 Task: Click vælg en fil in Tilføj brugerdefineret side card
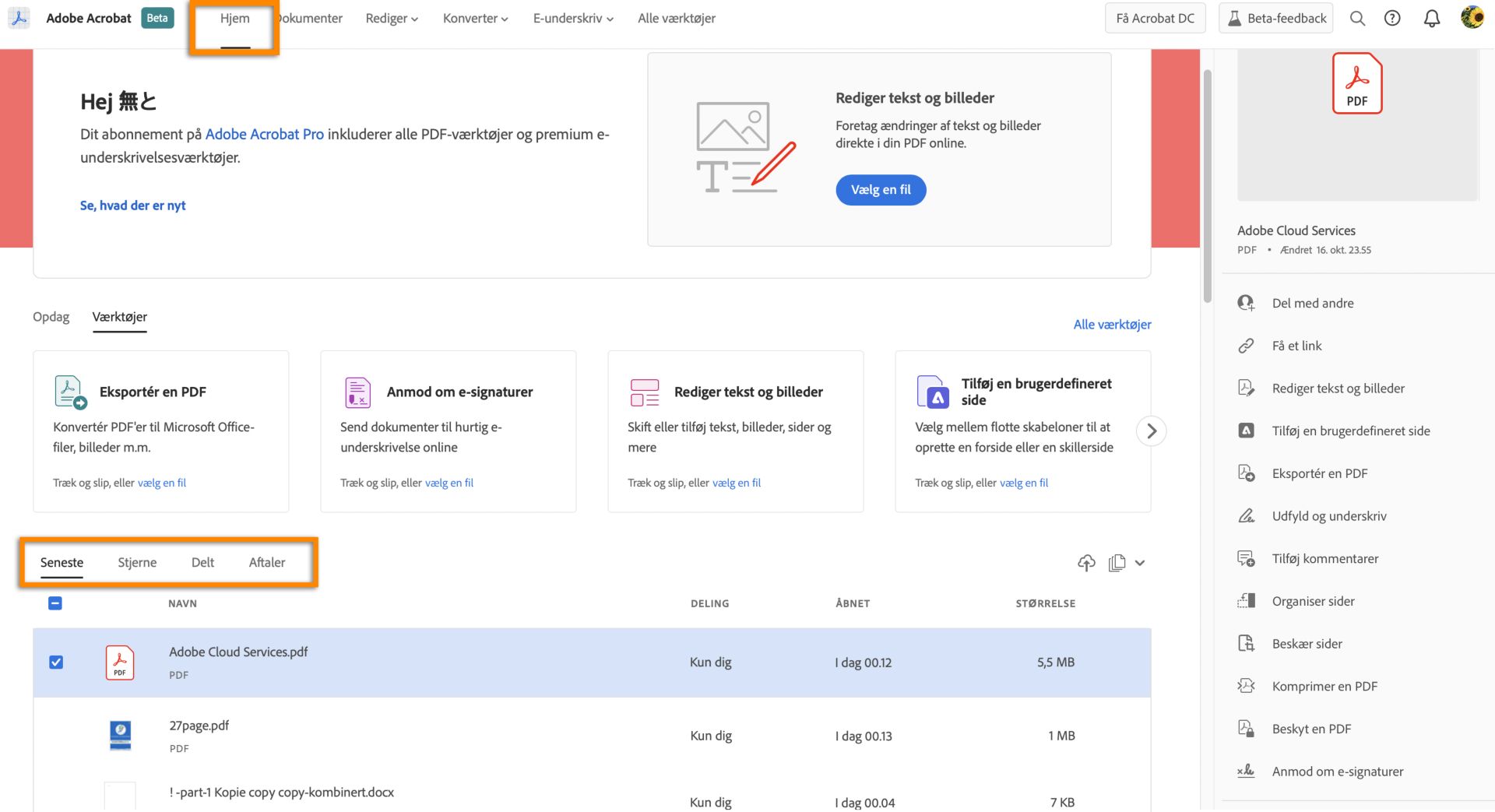1024,483
